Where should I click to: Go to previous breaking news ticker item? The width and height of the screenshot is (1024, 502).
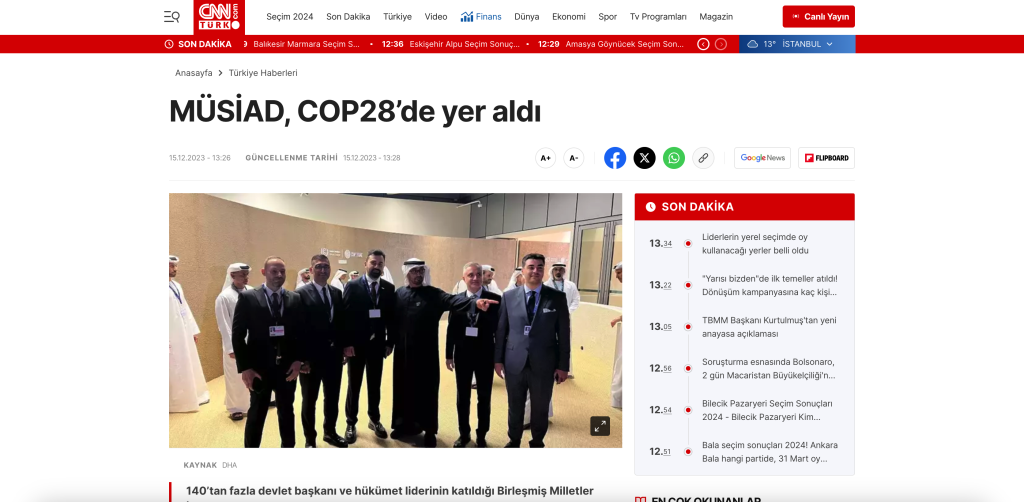703,44
